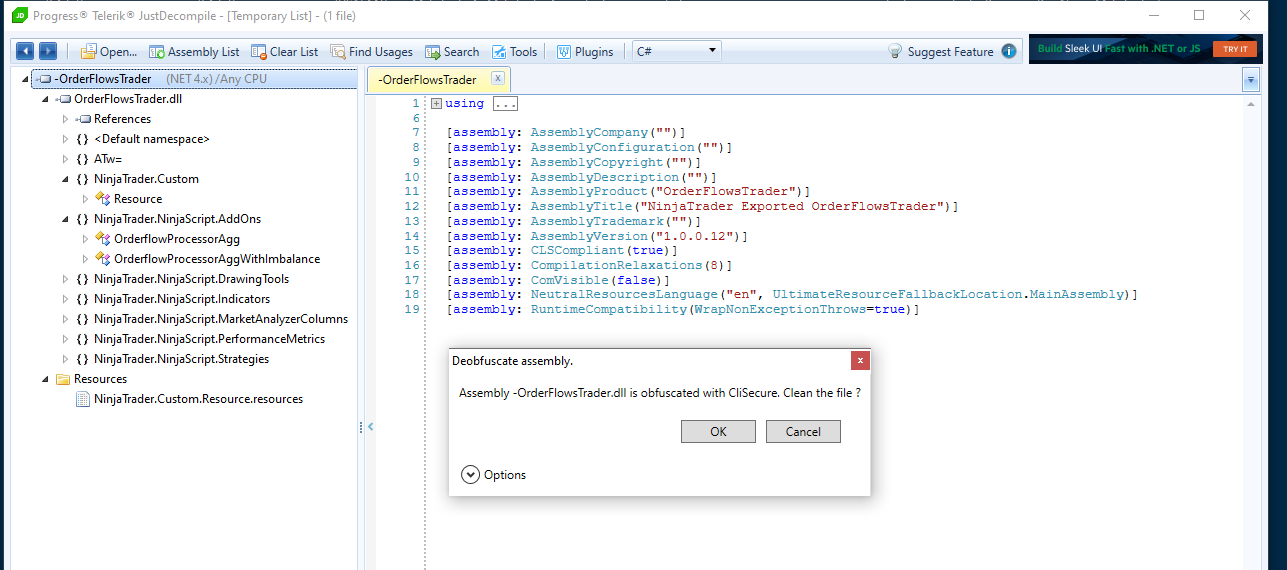Clear the assembly list

point(285,51)
